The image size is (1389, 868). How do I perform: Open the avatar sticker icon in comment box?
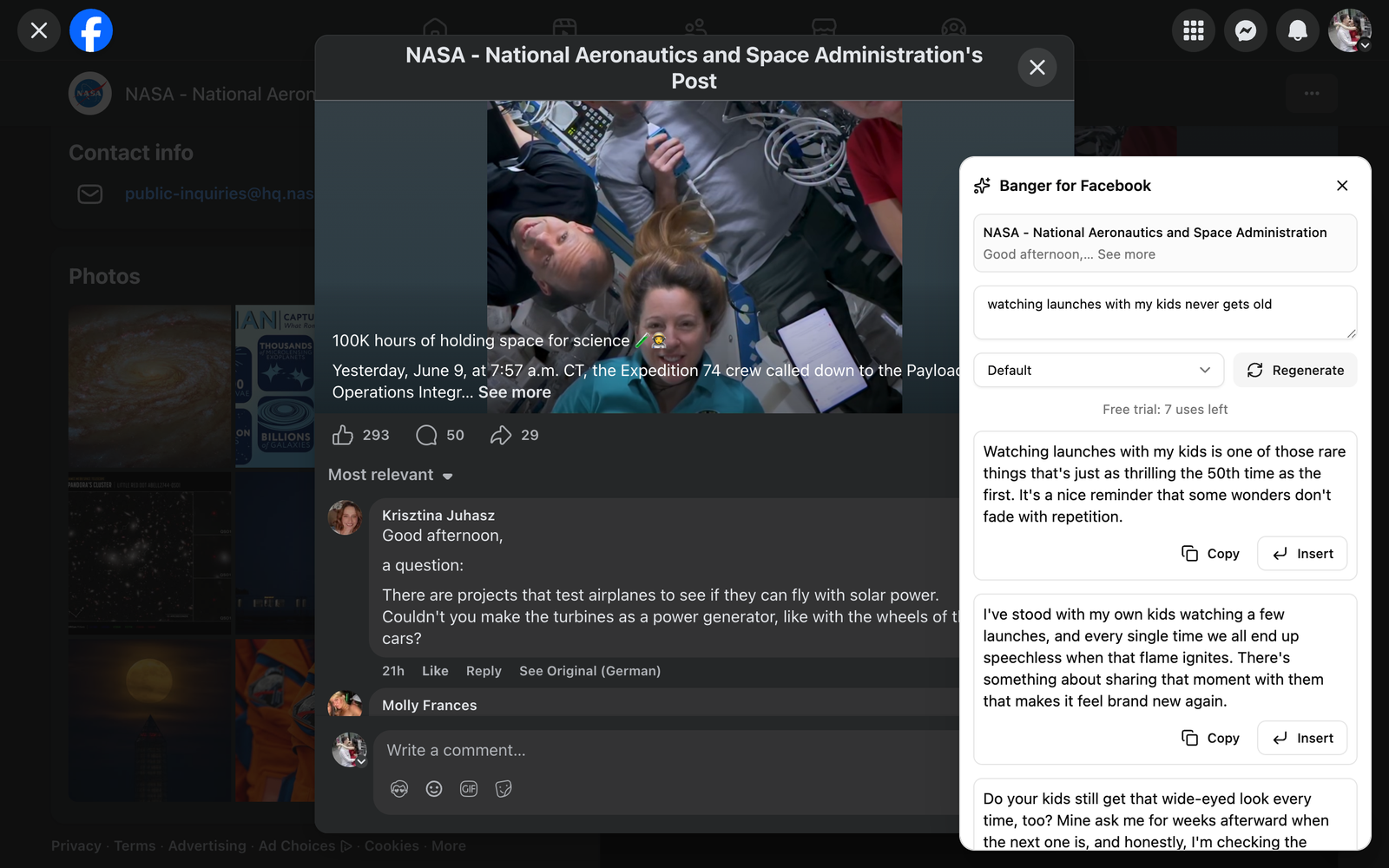[399, 788]
